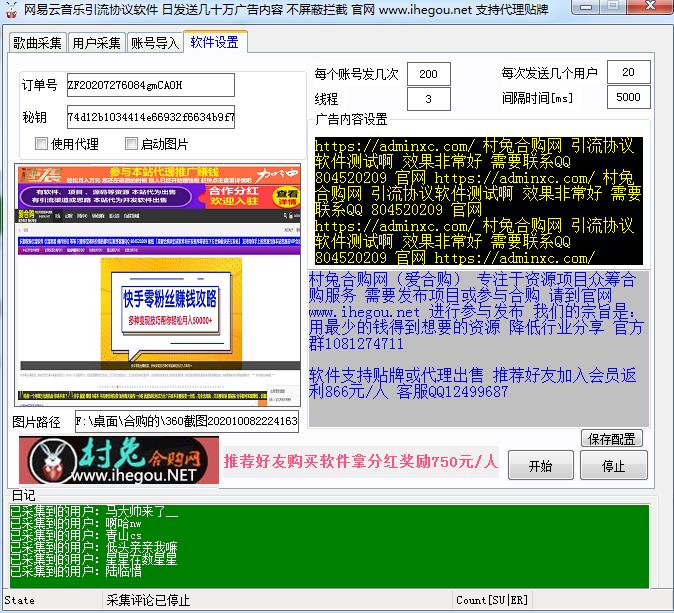This screenshot has height=613, width=674.
Task: Edit the 线程 count field
Action: [429, 99]
